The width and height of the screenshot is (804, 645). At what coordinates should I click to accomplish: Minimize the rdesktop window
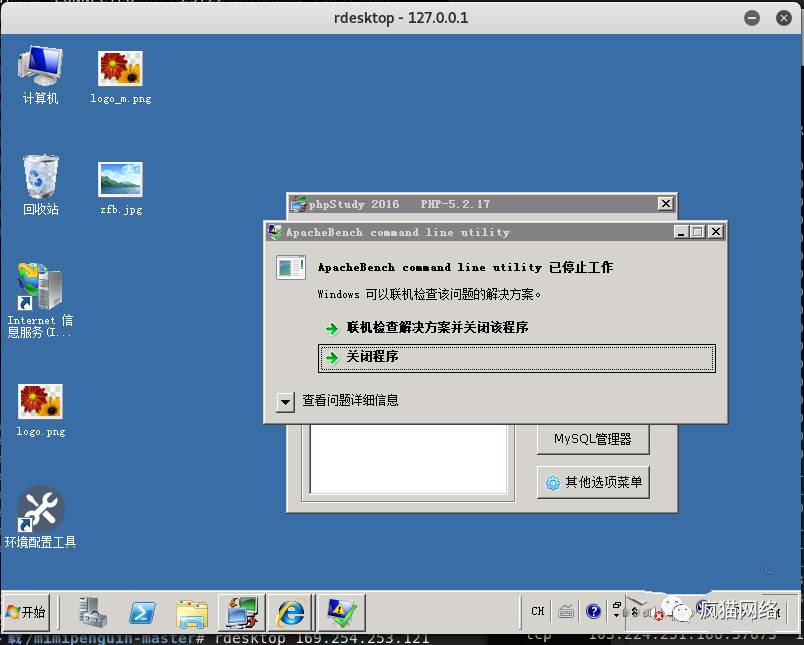pyautogui.click(x=752, y=18)
